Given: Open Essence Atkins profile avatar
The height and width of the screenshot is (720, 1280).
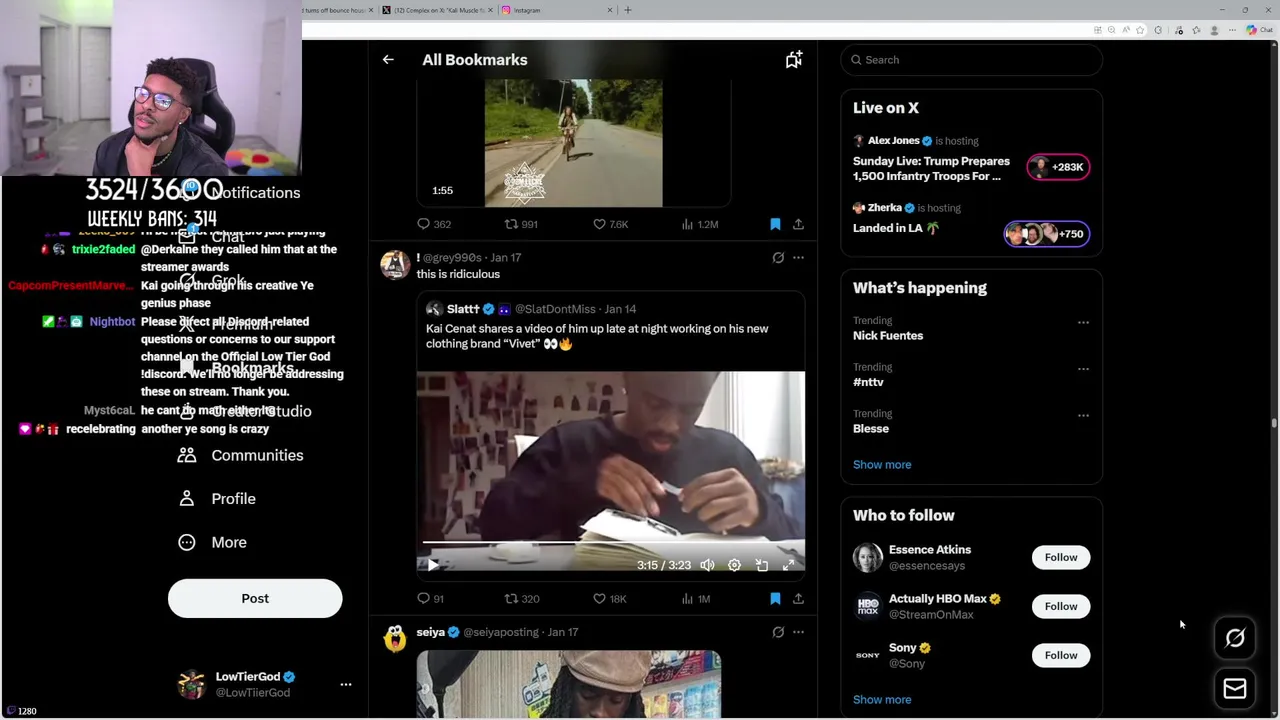Looking at the screenshot, I should pyautogui.click(x=868, y=557).
